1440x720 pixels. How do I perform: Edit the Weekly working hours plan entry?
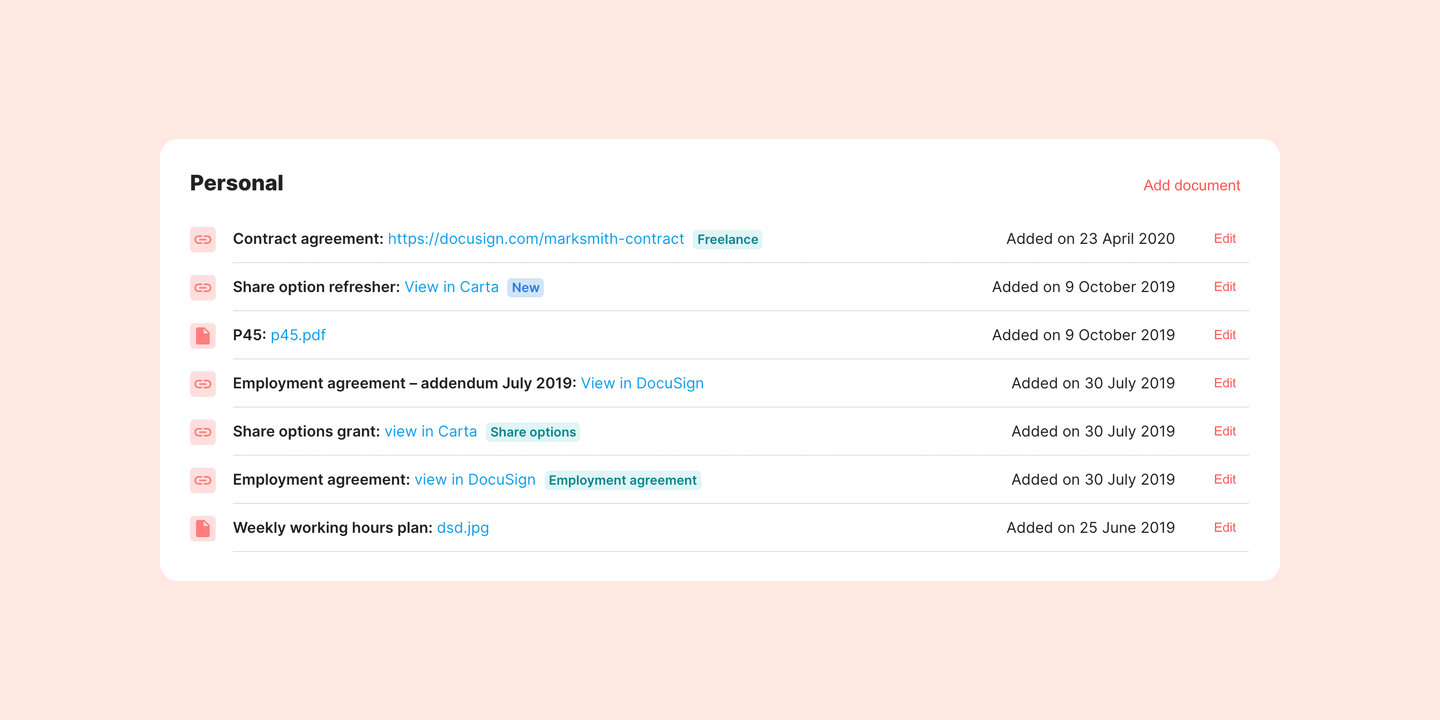click(1224, 528)
